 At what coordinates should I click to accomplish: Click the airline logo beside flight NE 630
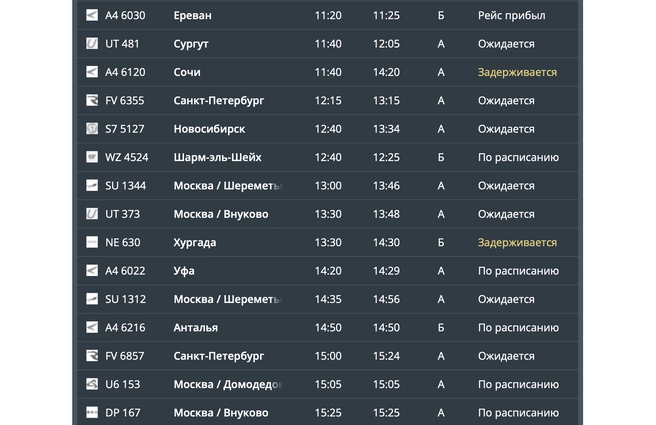[92, 242]
